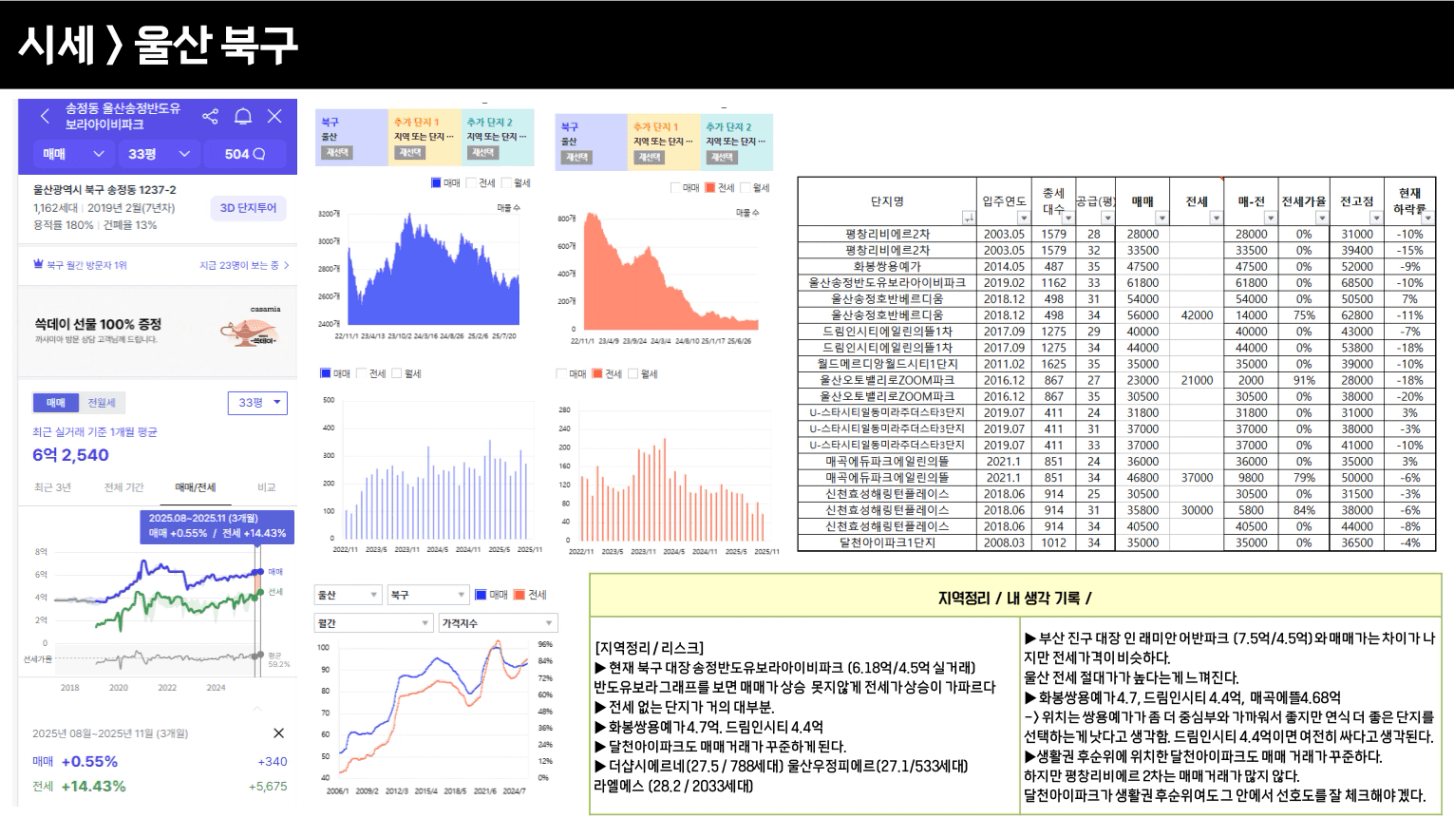Click 재선택 under 추가 단지 2 above the blue chart
The width and height of the screenshot is (1454, 818).
point(481,153)
